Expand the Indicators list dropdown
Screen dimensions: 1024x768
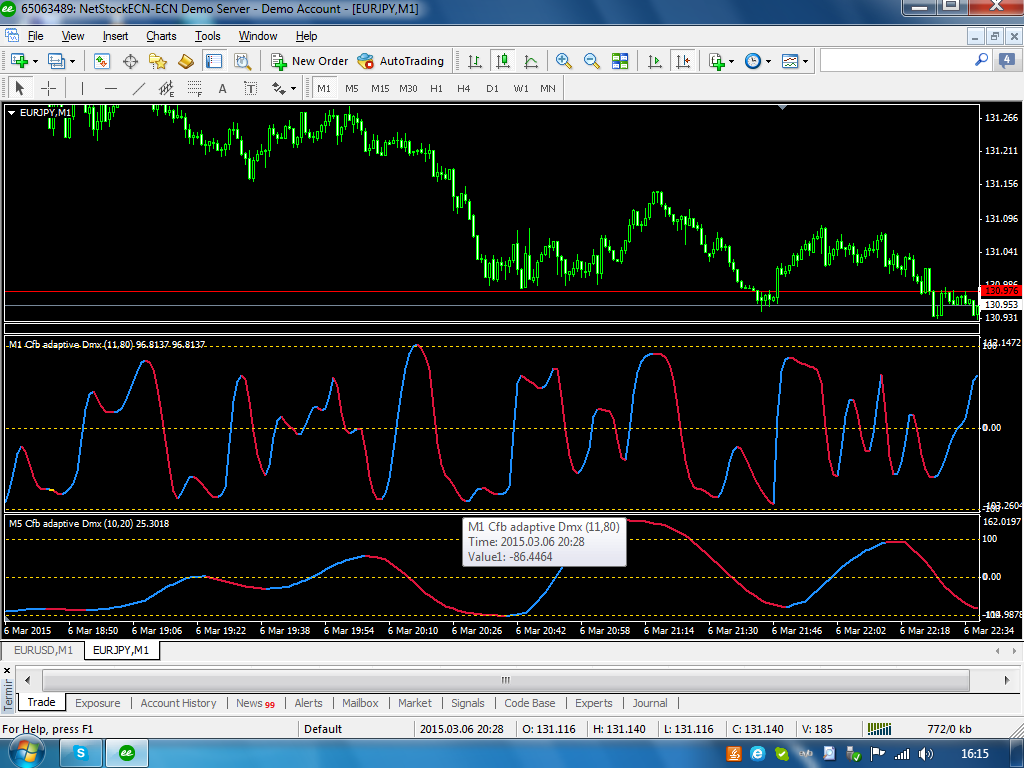[x=732, y=61]
